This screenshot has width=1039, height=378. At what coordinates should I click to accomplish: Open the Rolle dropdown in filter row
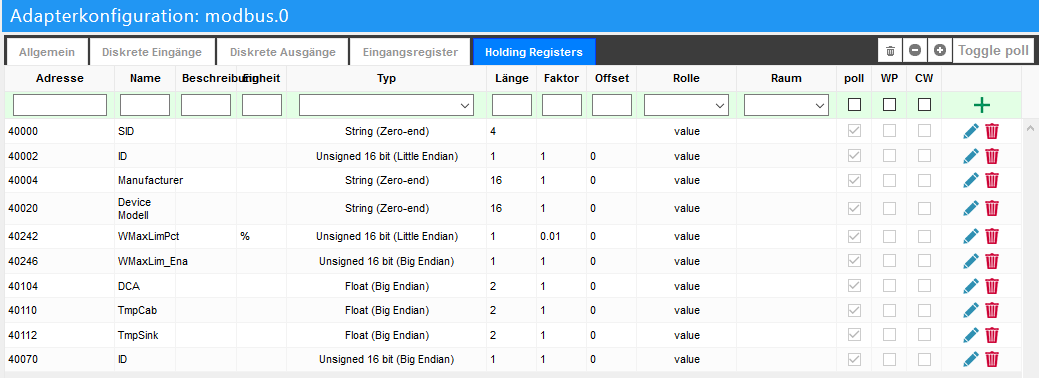[686, 105]
